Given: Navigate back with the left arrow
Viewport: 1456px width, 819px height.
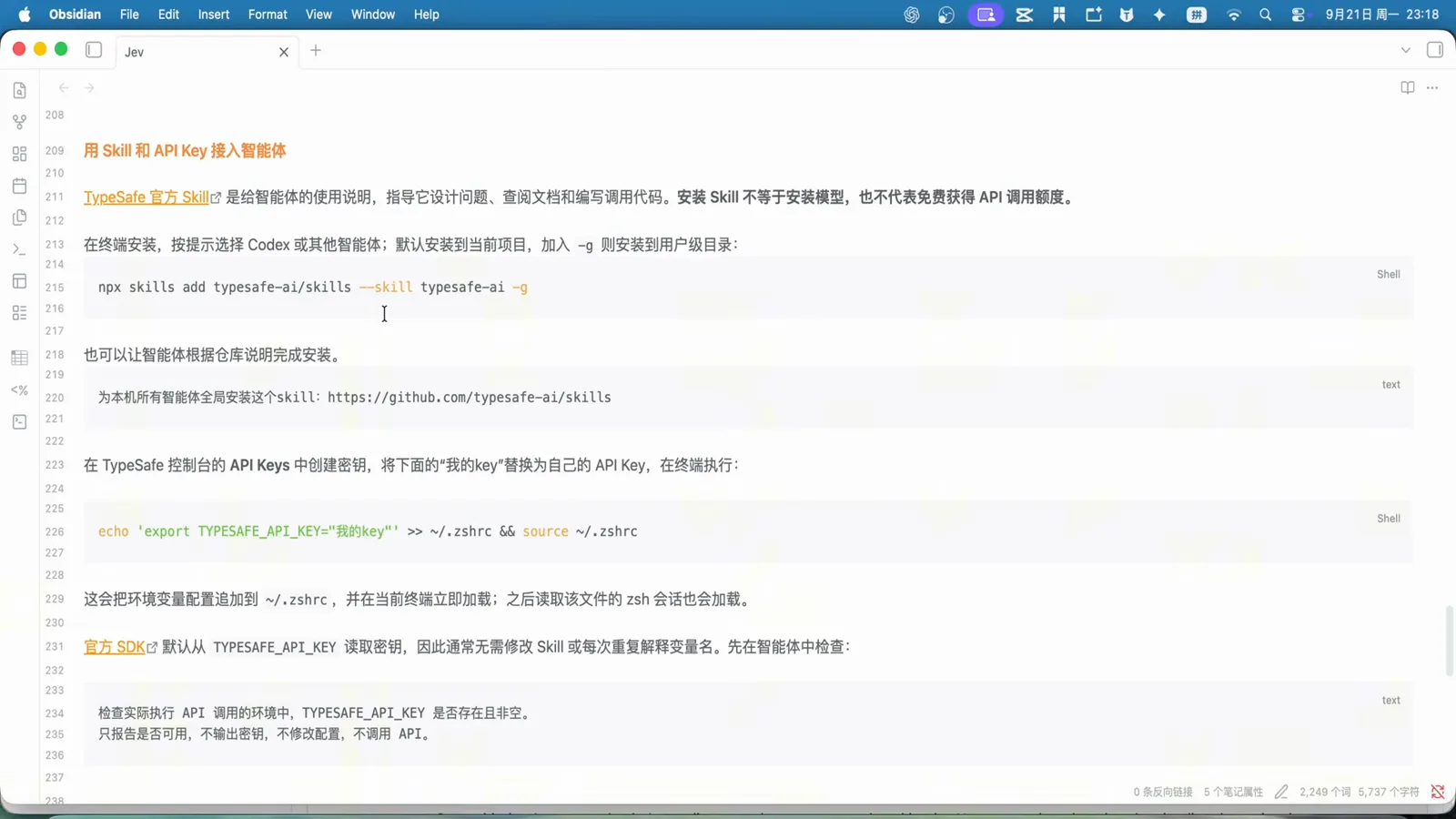Looking at the screenshot, I should (x=64, y=87).
